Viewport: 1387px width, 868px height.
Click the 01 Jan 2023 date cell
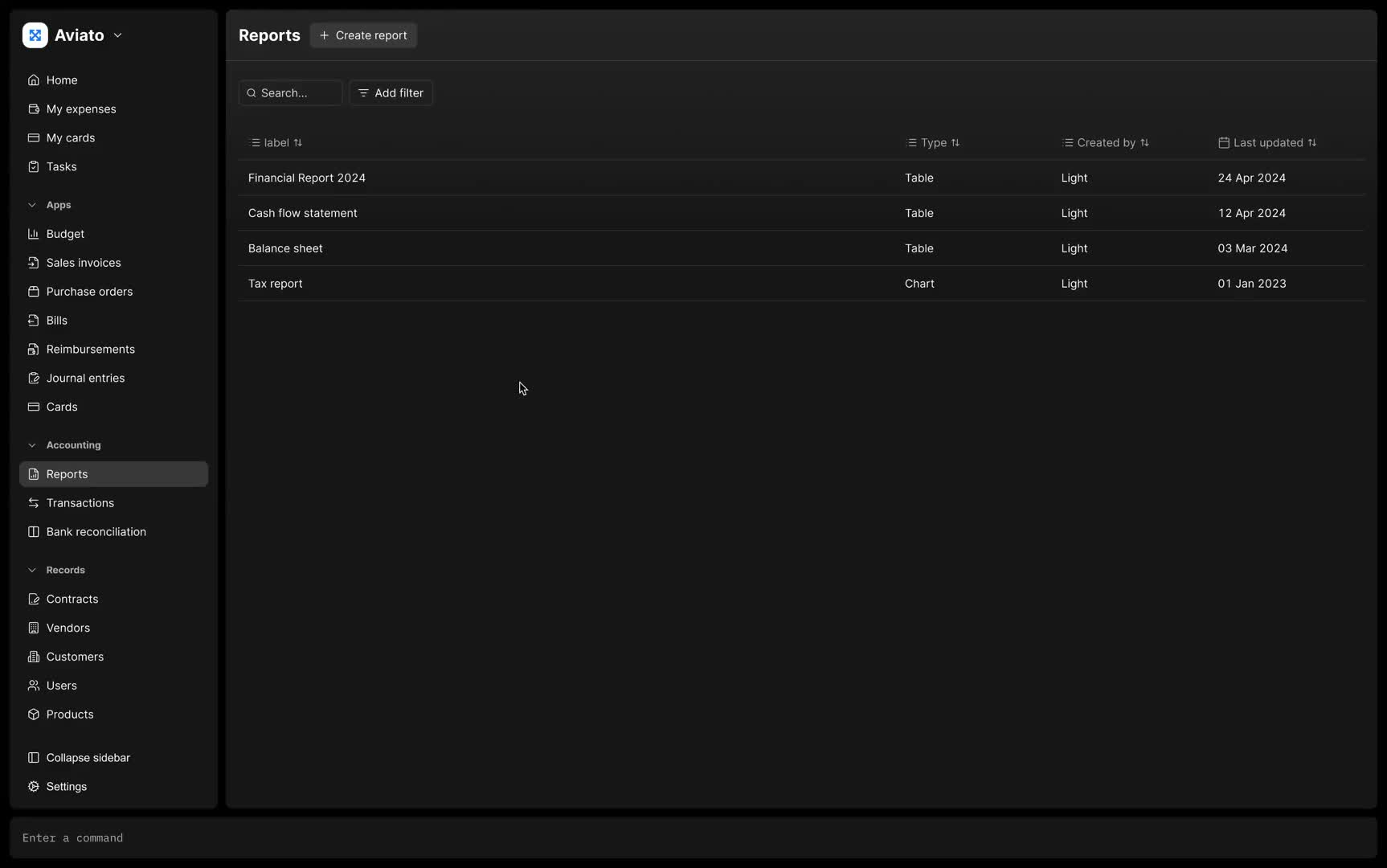coord(1251,284)
